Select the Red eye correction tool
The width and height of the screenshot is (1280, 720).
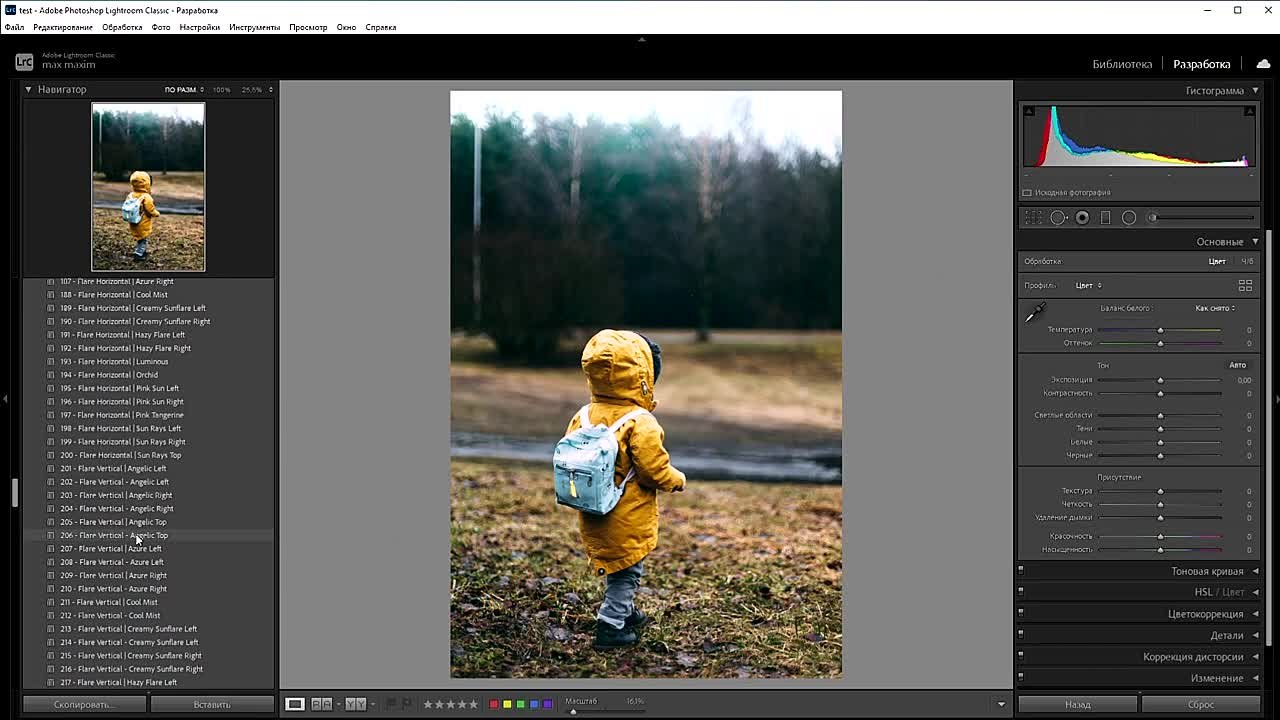(1082, 217)
